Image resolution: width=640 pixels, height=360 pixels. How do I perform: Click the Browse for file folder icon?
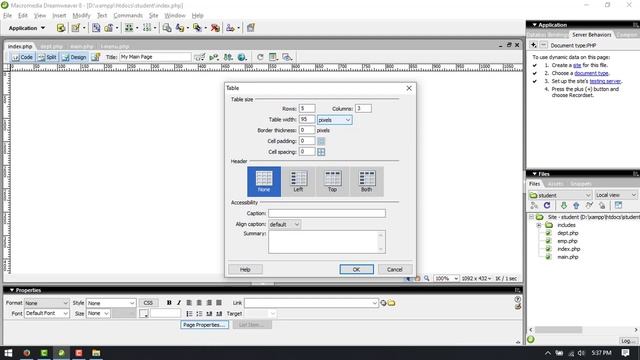pyautogui.click(x=391, y=303)
